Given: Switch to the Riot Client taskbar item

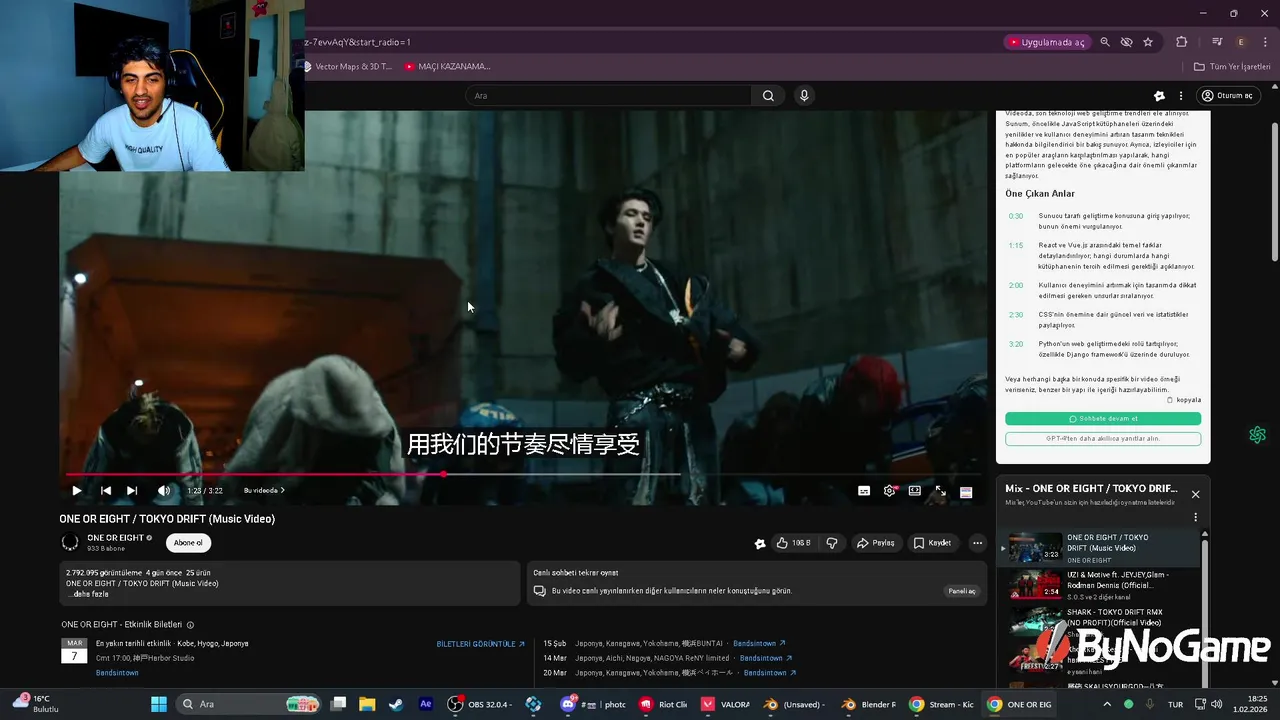Looking at the screenshot, I should 664,704.
